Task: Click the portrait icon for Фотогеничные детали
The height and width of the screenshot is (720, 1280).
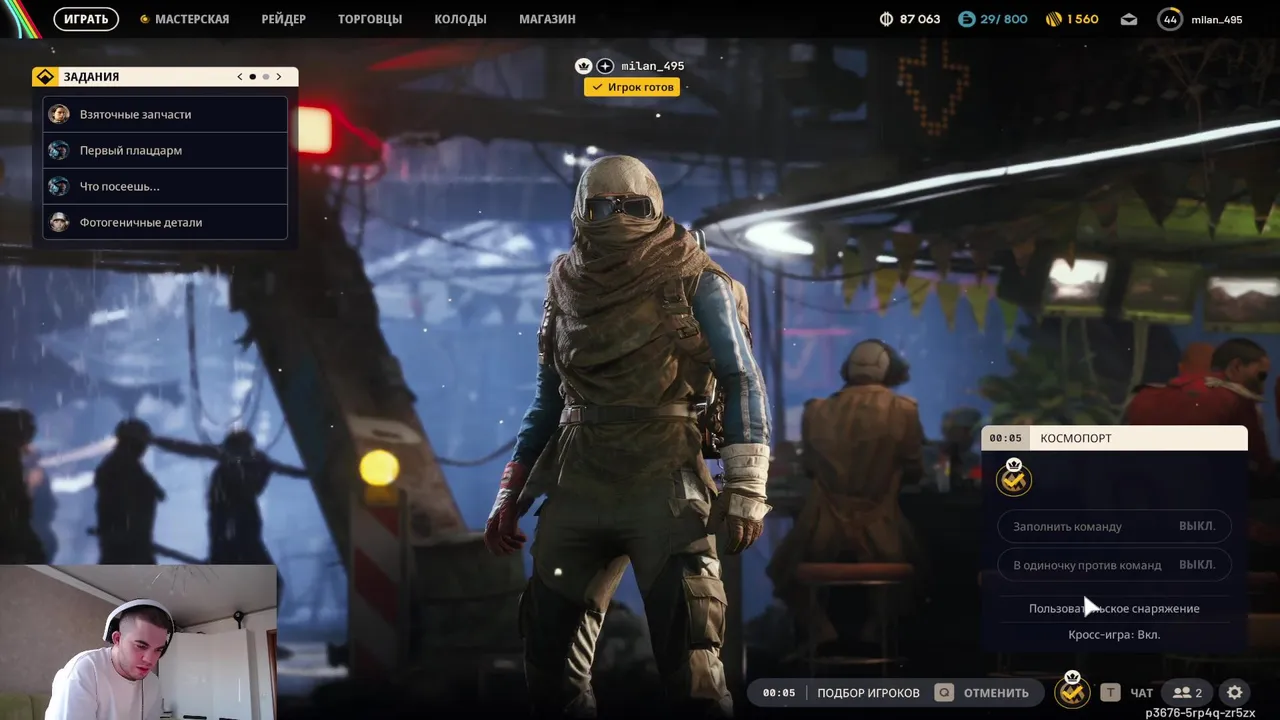Action: click(x=59, y=222)
